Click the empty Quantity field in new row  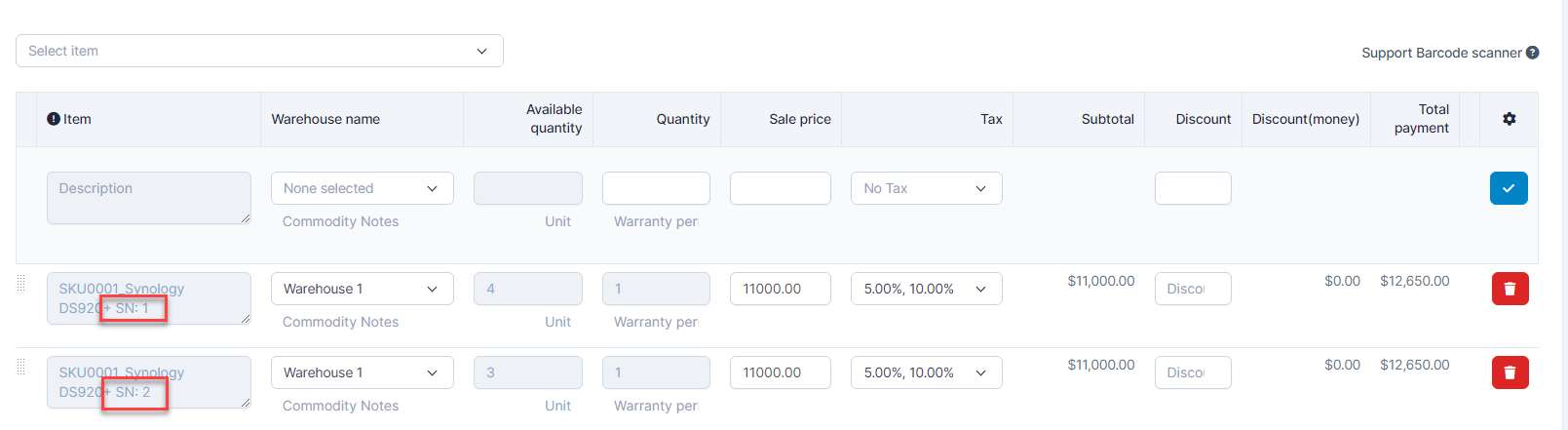tap(656, 188)
